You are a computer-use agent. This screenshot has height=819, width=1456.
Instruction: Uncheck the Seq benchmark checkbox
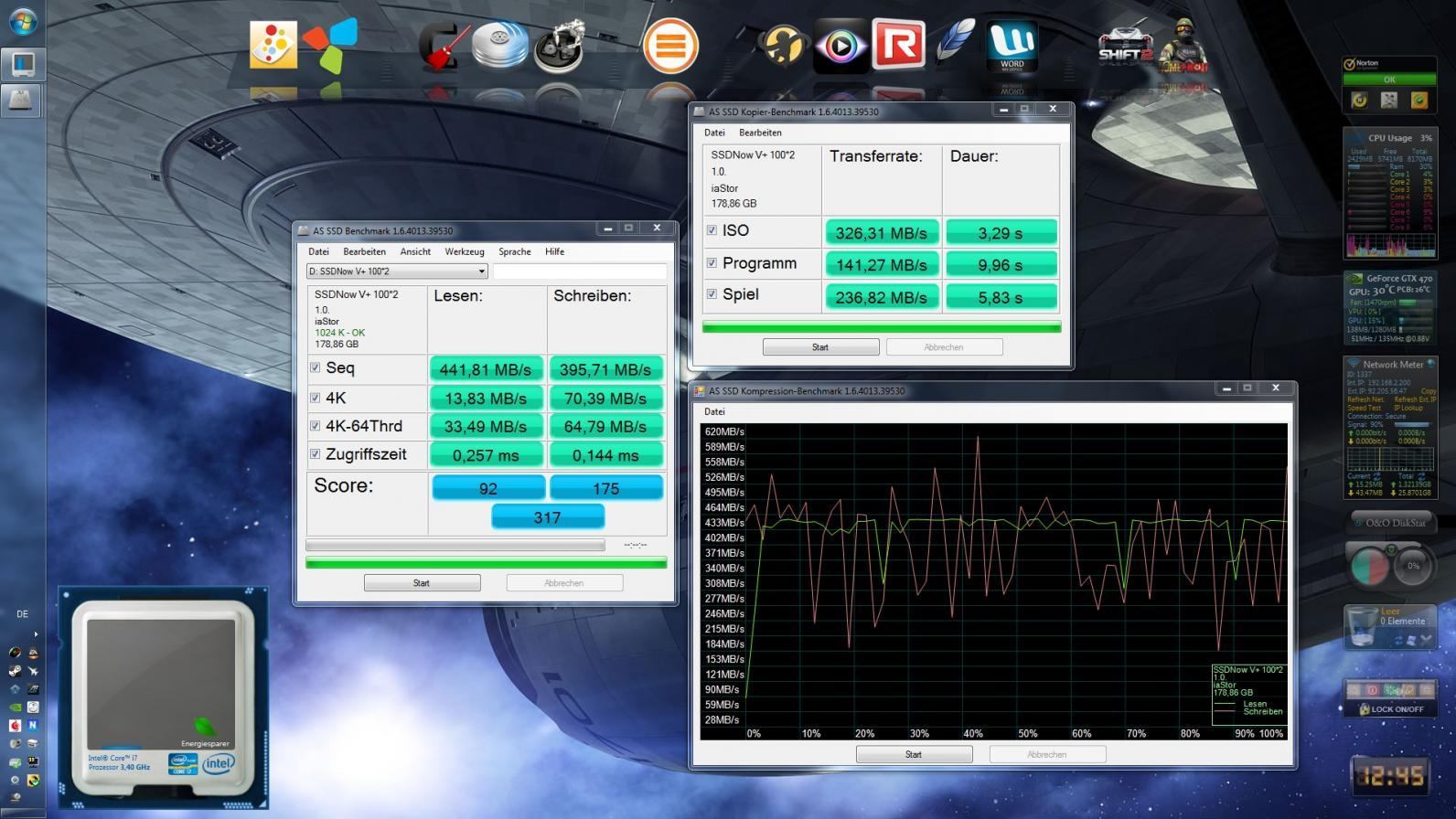[x=316, y=367]
